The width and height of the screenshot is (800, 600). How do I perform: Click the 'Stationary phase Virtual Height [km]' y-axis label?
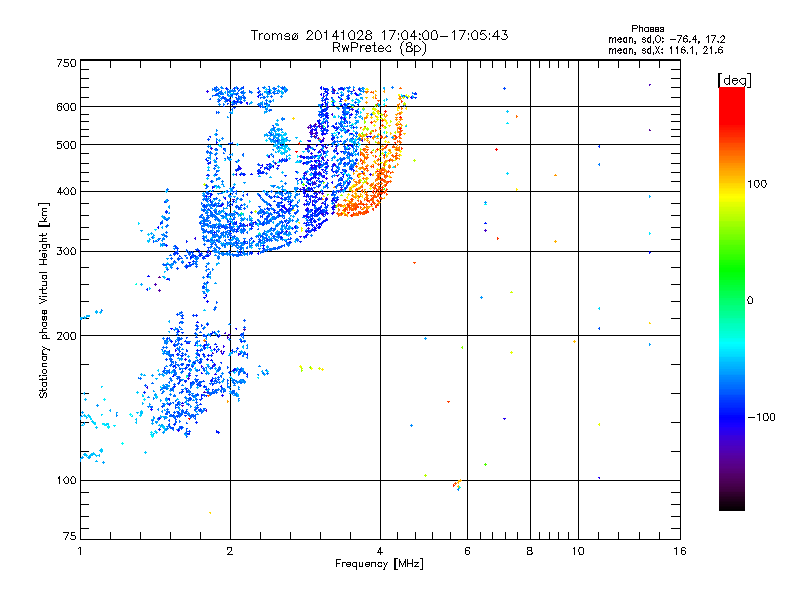(43, 300)
